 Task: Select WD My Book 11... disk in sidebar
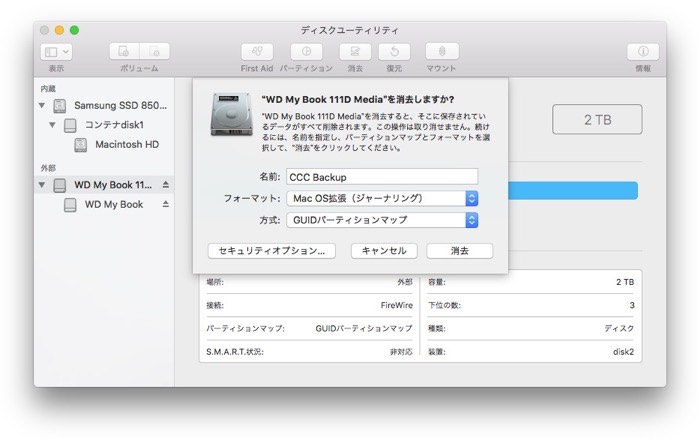(113, 185)
